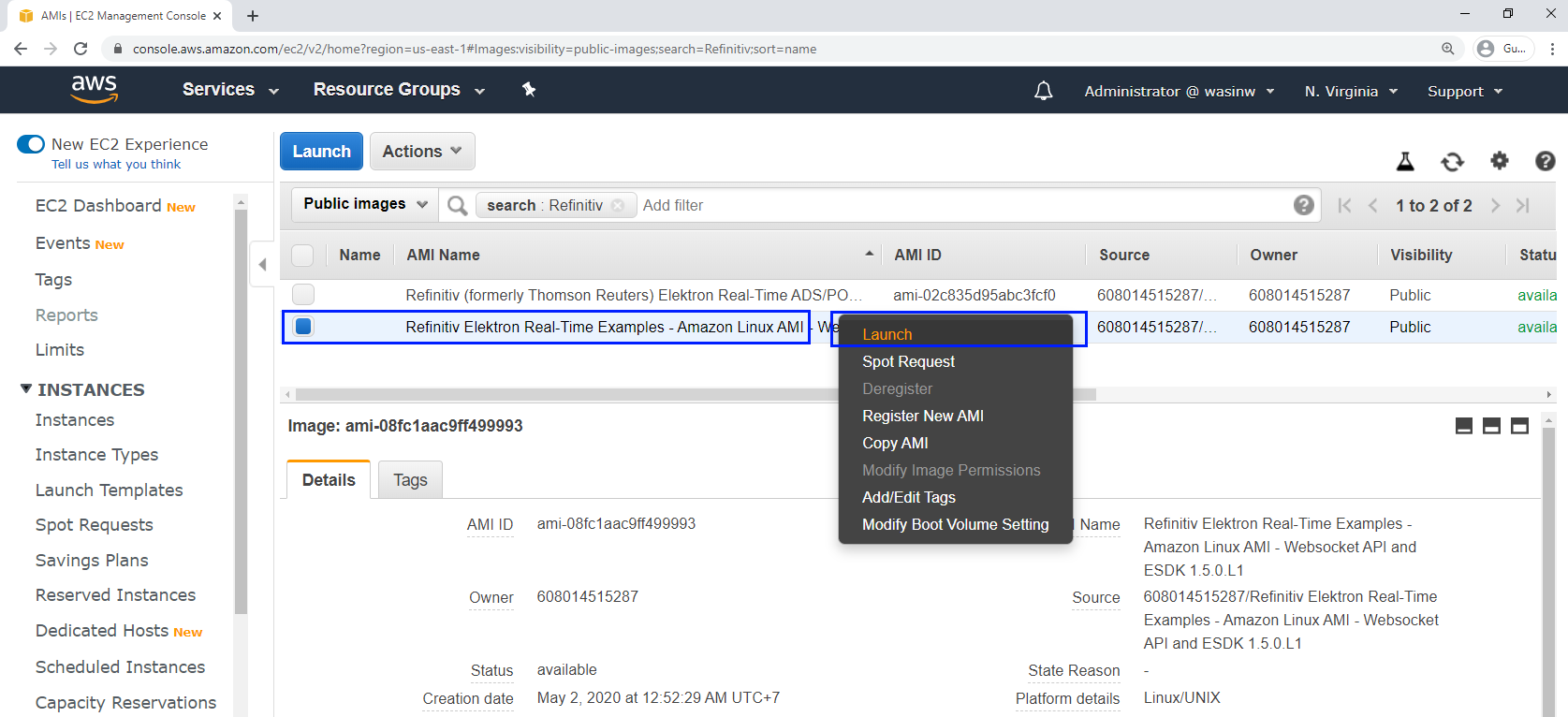Open the Administrator account dropdown

pyautogui.click(x=1180, y=91)
